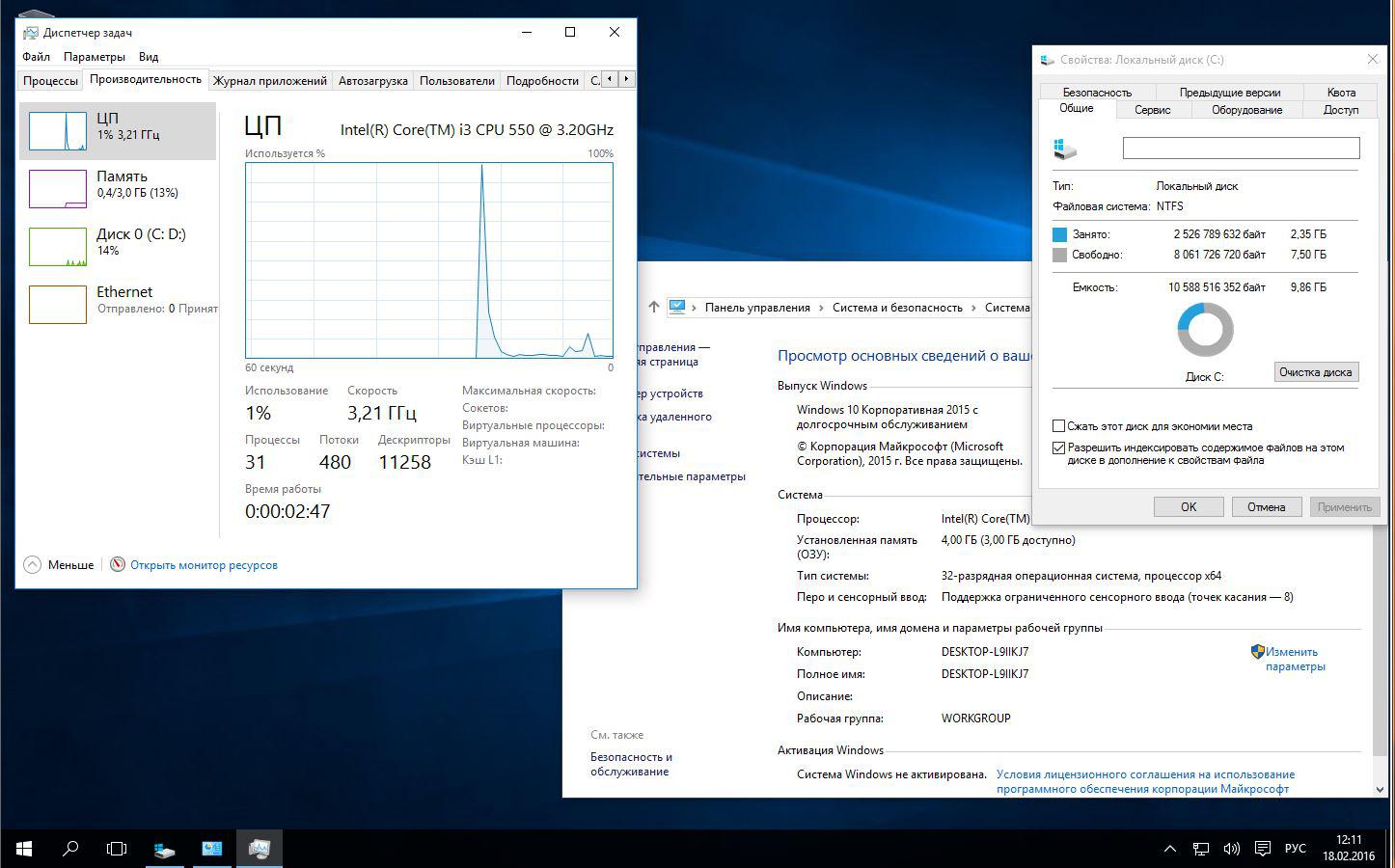Viewport: 1395px width, 868px height.
Task: Expand the arrow after Панель управления breadcrumb
Action: coord(821,308)
